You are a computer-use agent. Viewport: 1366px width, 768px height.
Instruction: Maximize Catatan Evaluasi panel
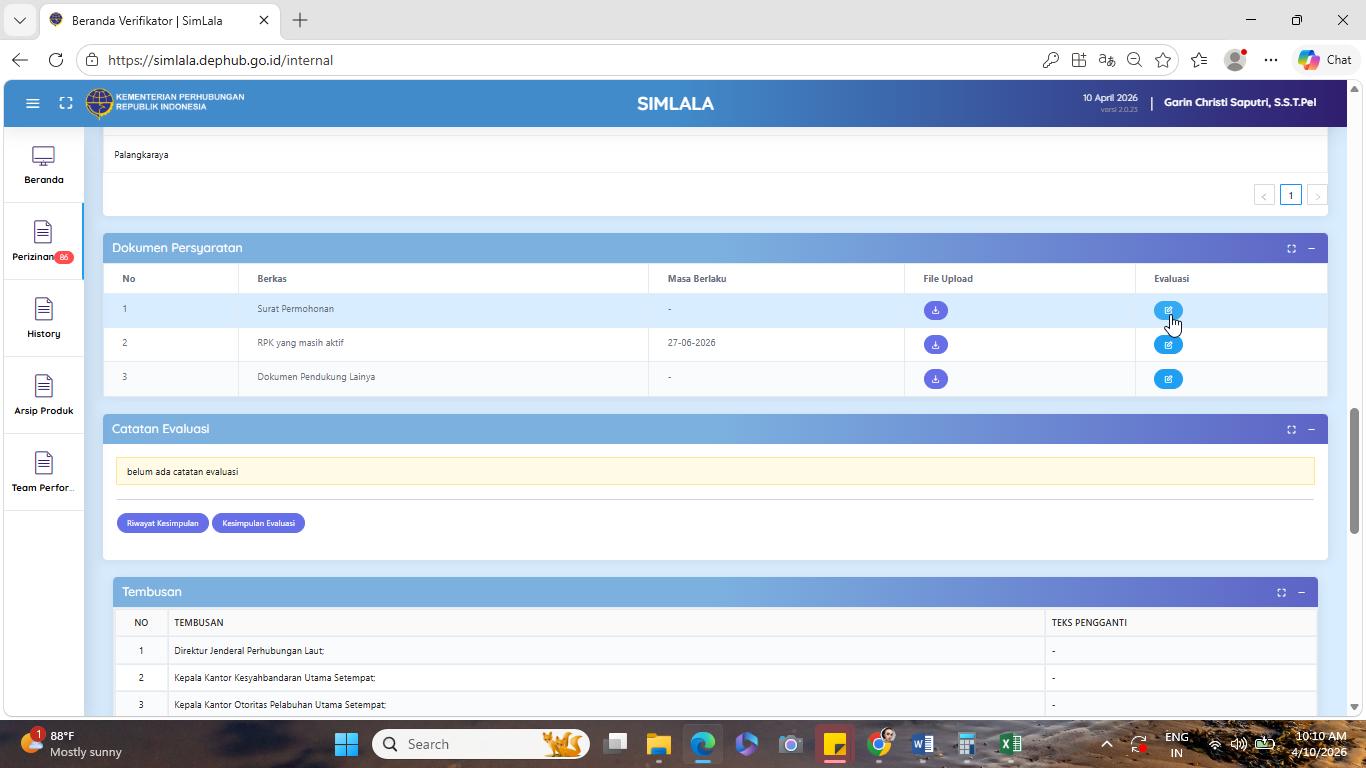[x=1291, y=429]
